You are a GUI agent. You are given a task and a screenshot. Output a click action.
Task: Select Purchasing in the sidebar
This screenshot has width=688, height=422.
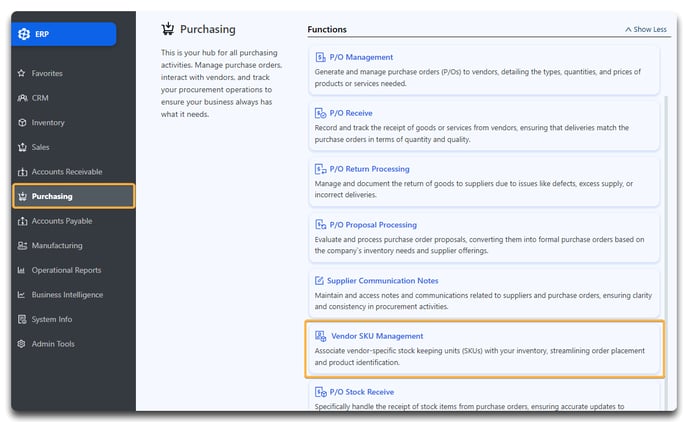pos(74,196)
